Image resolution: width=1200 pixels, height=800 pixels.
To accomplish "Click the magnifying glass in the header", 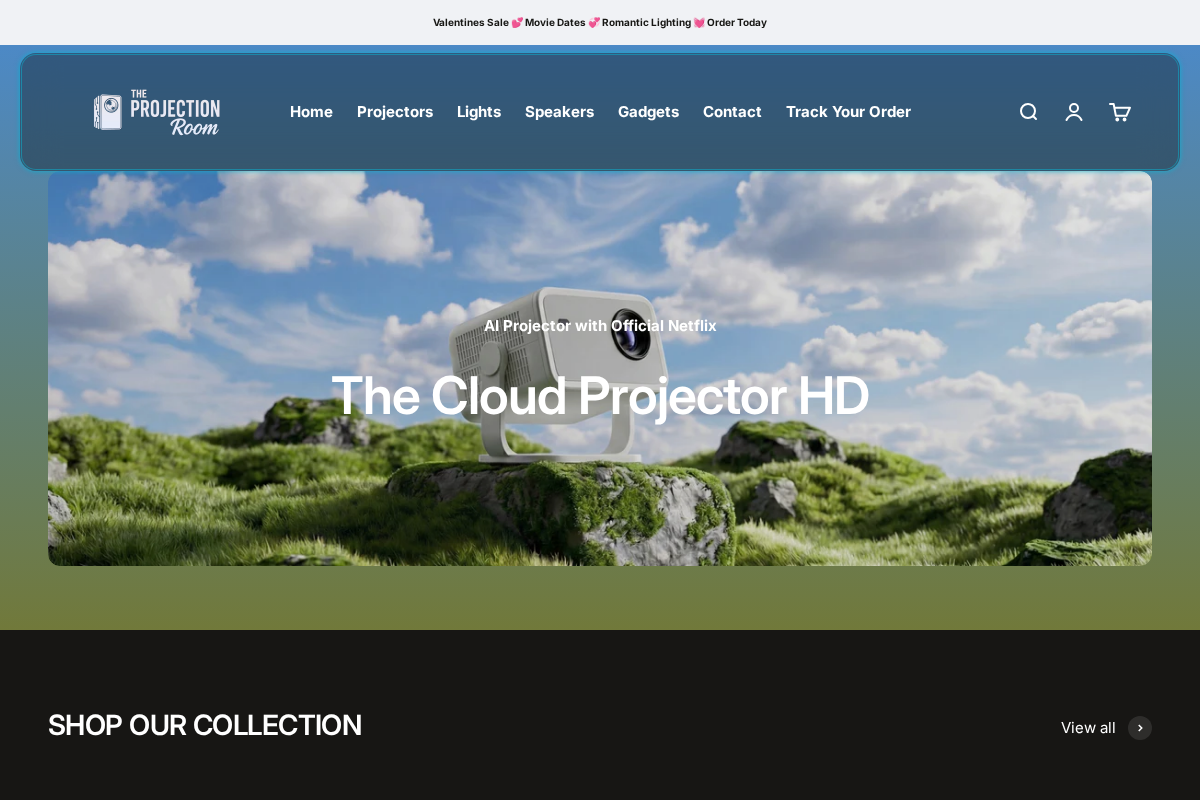I will [1028, 112].
